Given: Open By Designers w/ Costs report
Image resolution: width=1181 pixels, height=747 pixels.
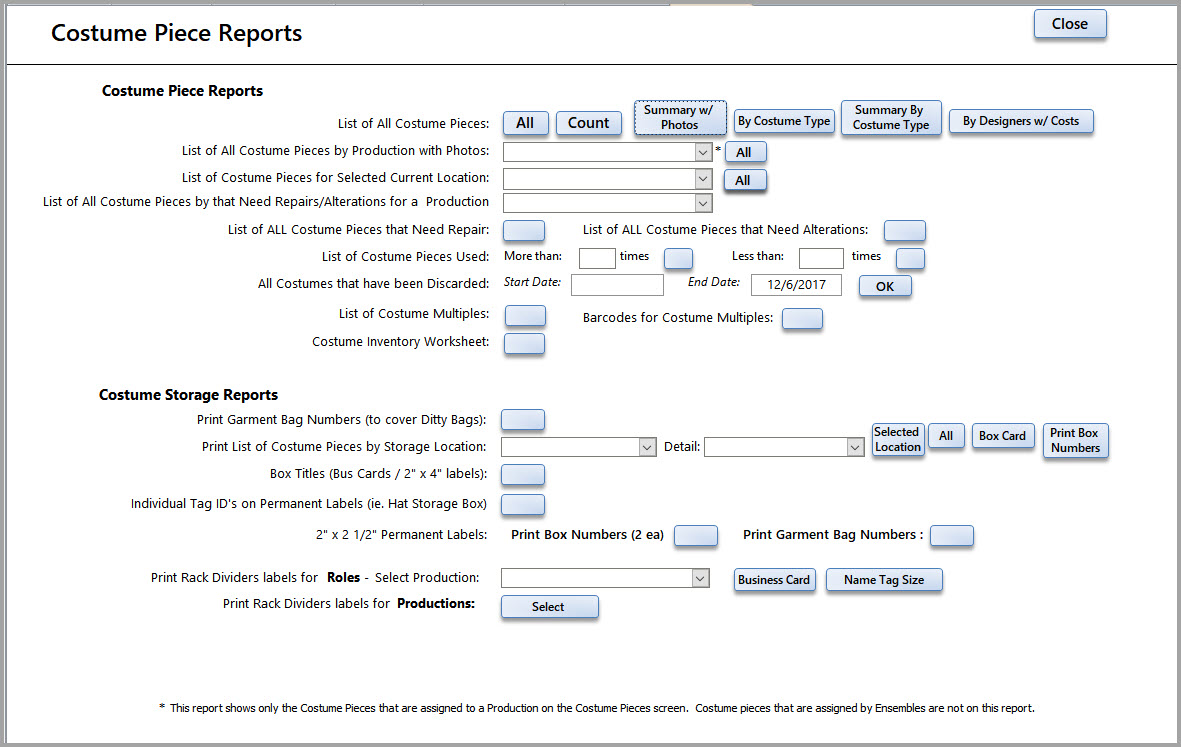Looking at the screenshot, I should [1021, 121].
